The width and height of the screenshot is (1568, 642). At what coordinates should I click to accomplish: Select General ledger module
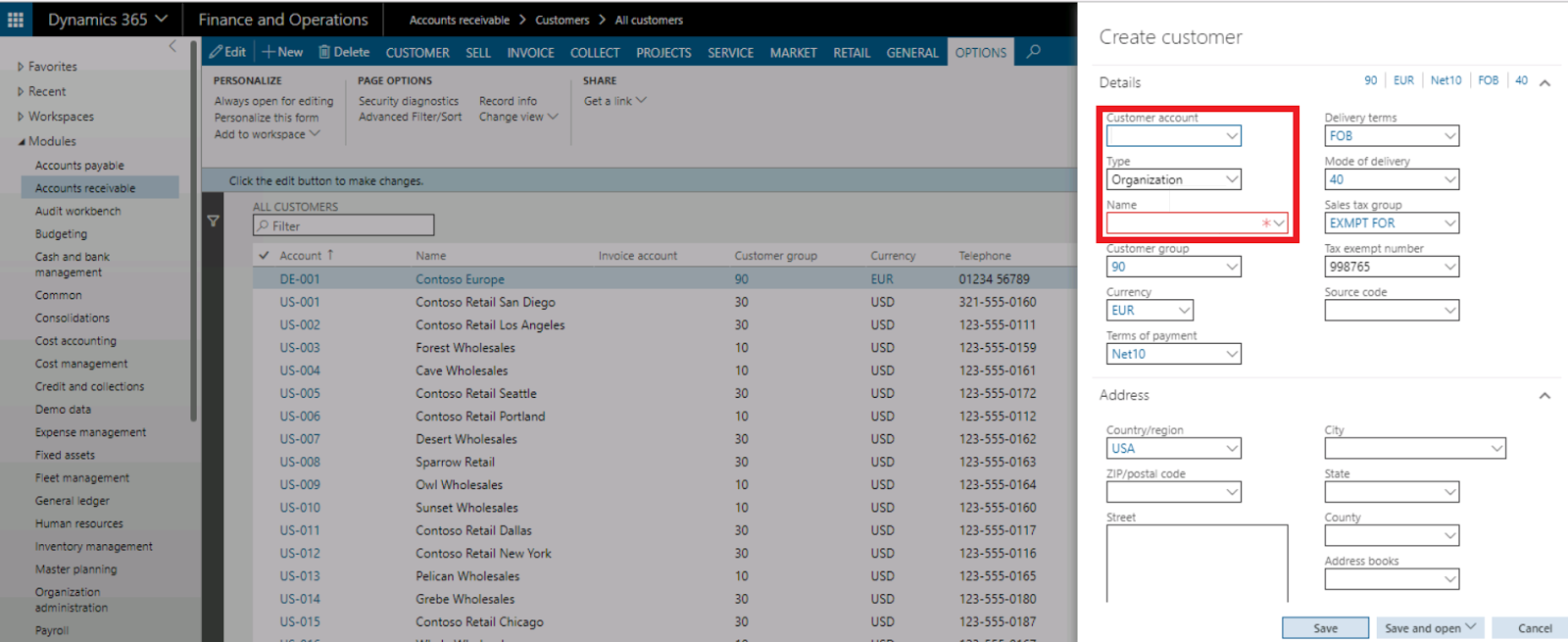click(73, 501)
